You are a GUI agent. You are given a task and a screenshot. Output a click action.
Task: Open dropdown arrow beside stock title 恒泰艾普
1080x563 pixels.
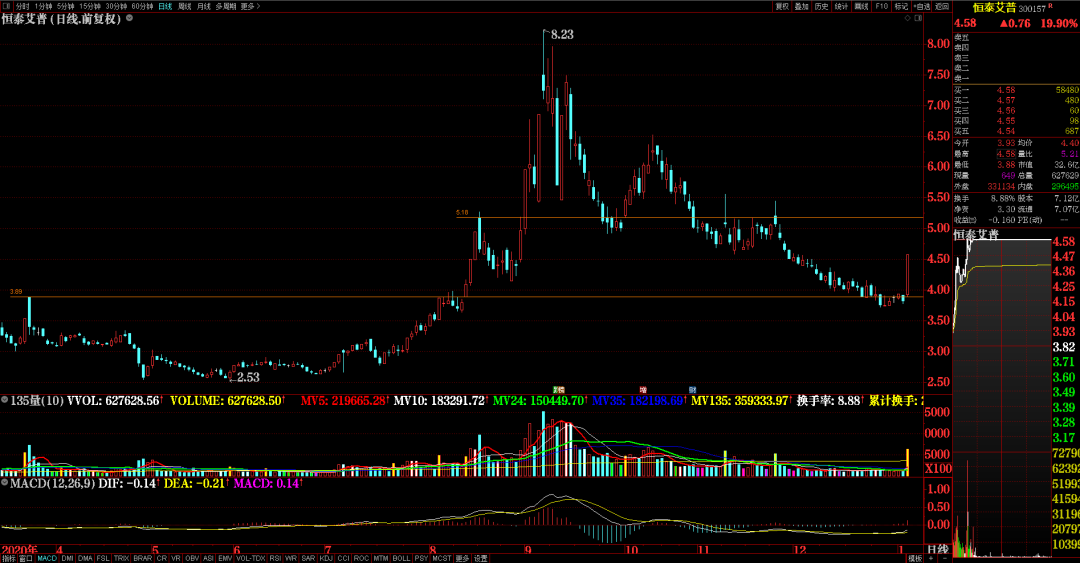(x=129, y=18)
